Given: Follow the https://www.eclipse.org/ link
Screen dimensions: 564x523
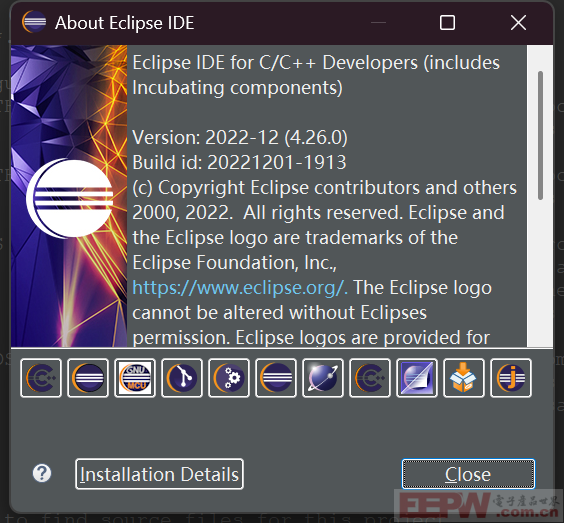Looking at the screenshot, I should tap(240, 288).
